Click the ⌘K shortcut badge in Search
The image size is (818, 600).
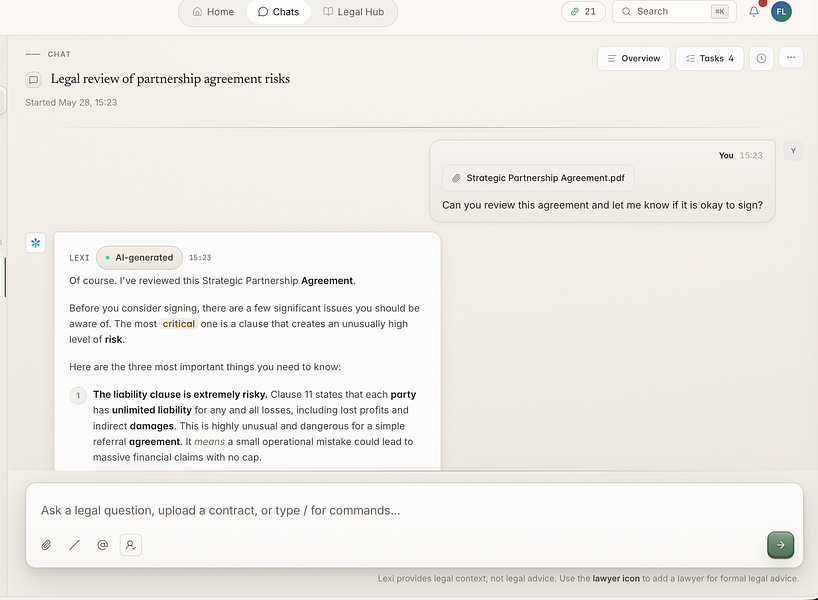719,11
